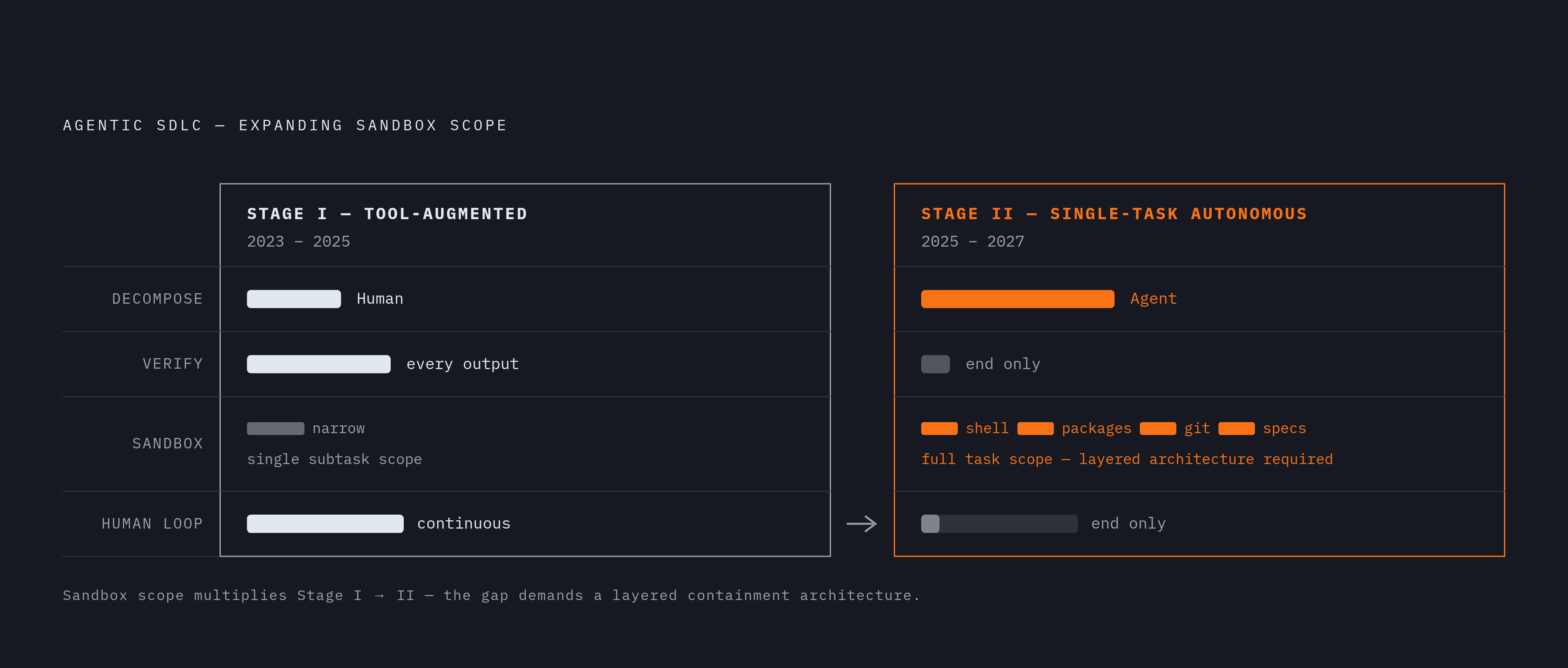This screenshot has width=1568, height=668.
Task: Click the 'AGENTIC SDLC — EXPANDING SANDBOX SCOPE' title
Action: (x=285, y=125)
